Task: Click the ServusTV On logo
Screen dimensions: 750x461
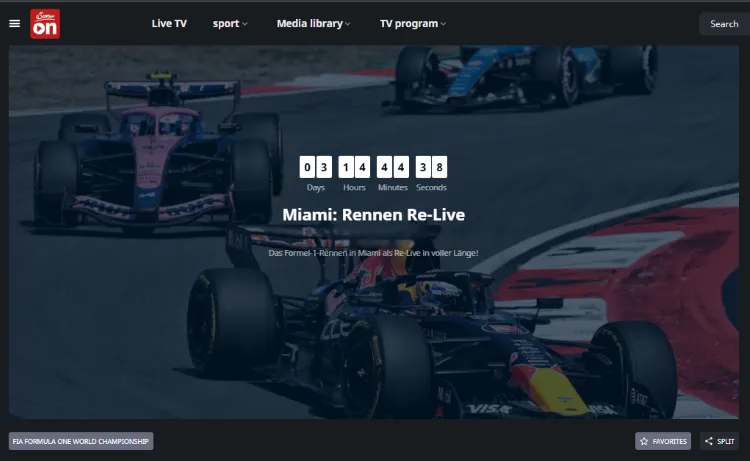Action: (45, 23)
